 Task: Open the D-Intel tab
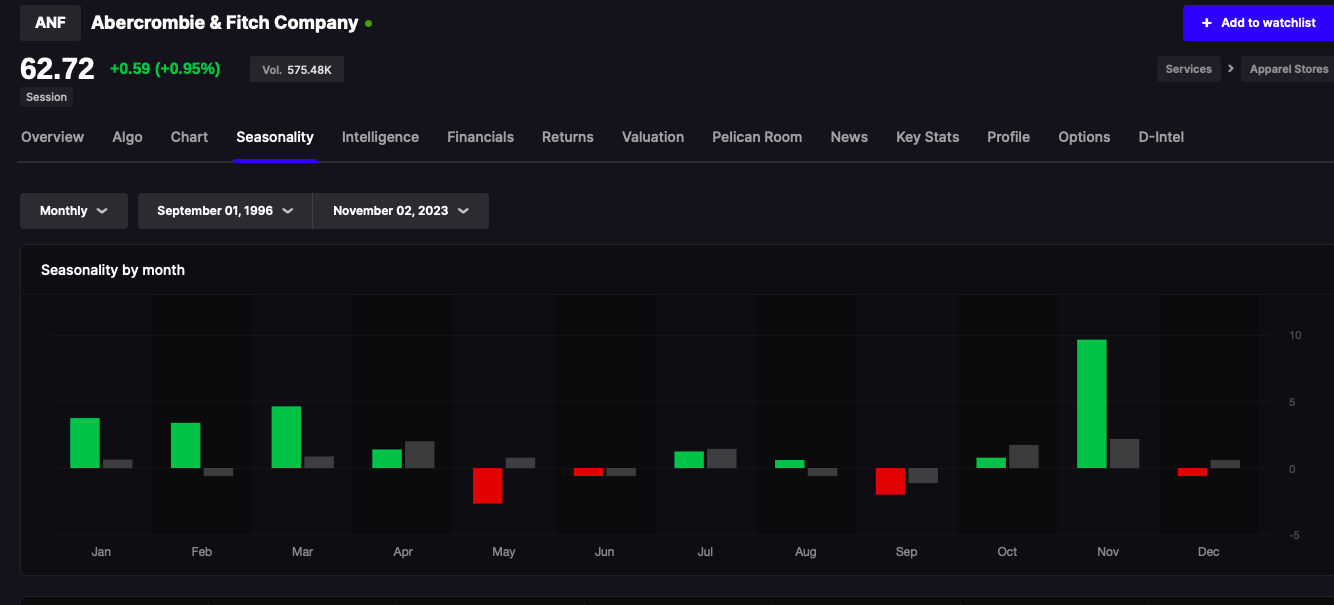click(1161, 137)
